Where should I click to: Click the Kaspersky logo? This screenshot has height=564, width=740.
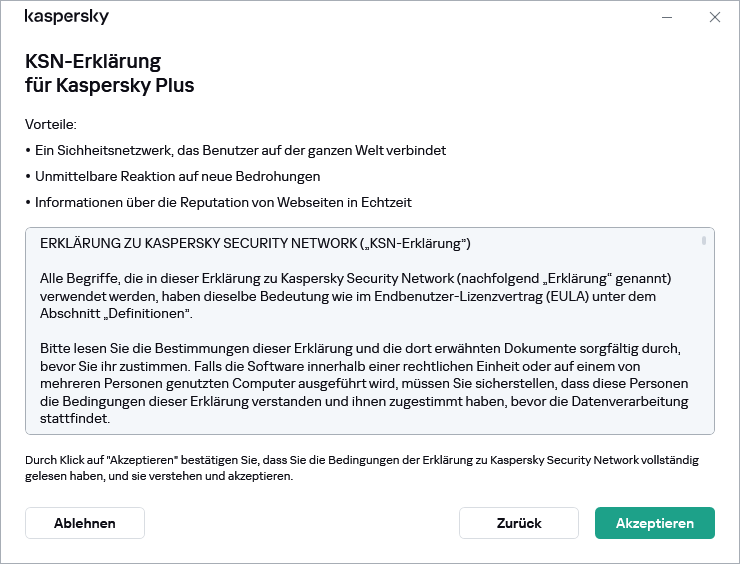coord(67,17)
